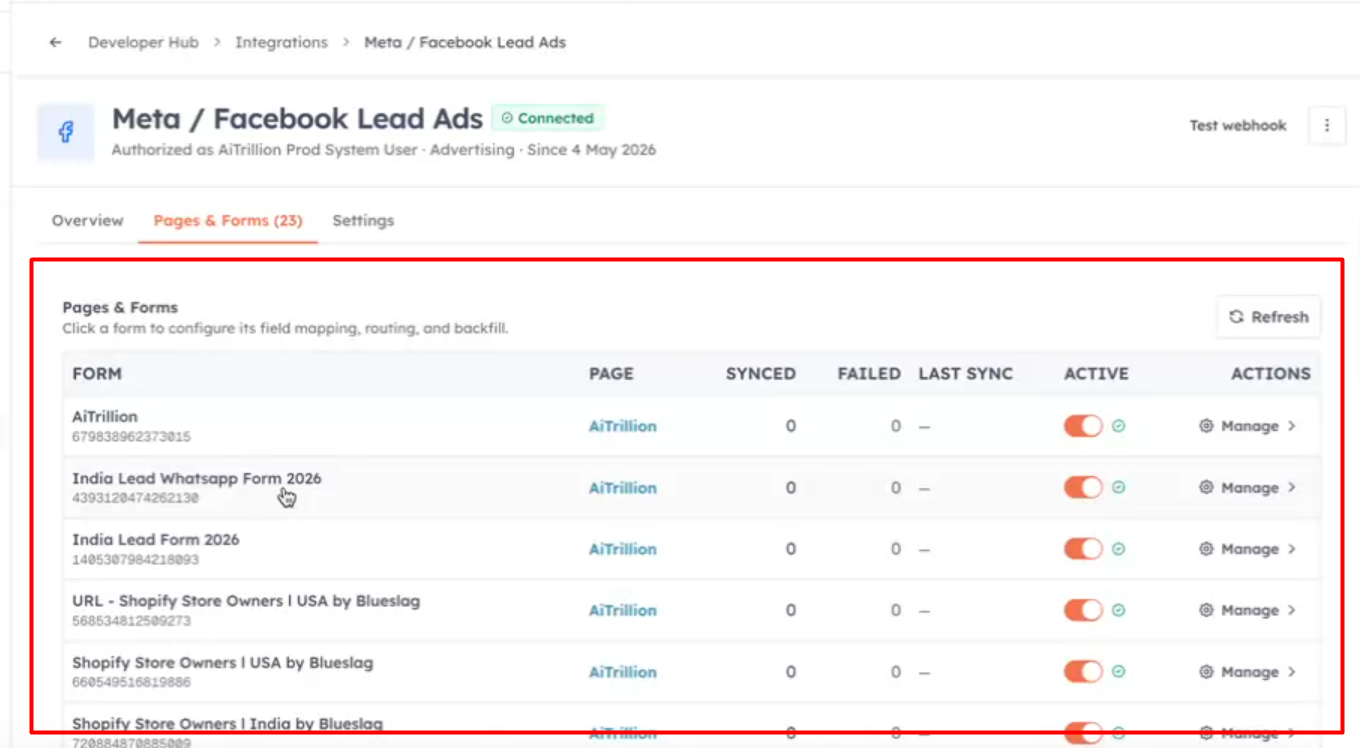Open the Settings tab

[x=363, y=220]
